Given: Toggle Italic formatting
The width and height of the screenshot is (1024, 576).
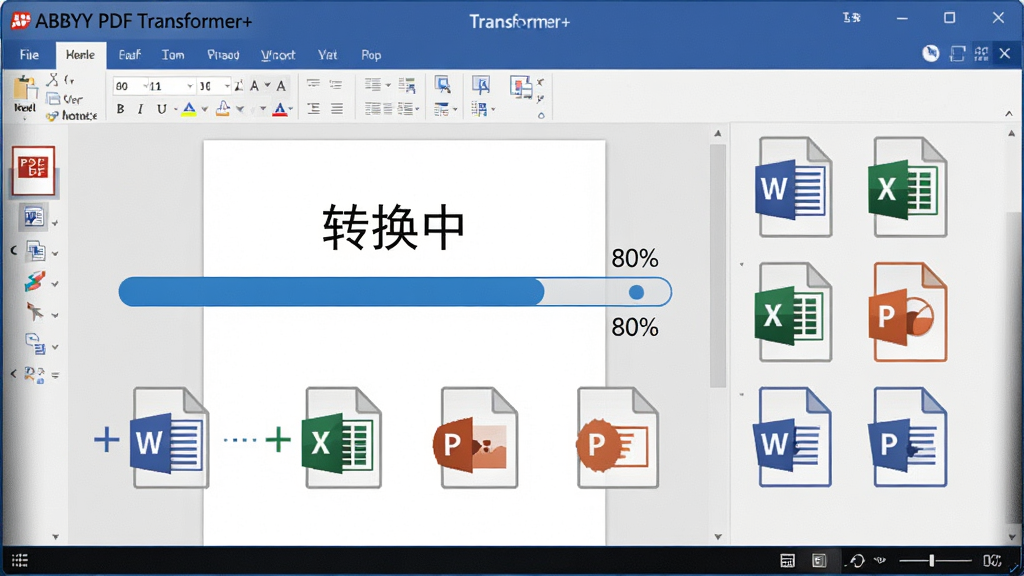Looking at the screenshot, I should [x=140, y=109].
